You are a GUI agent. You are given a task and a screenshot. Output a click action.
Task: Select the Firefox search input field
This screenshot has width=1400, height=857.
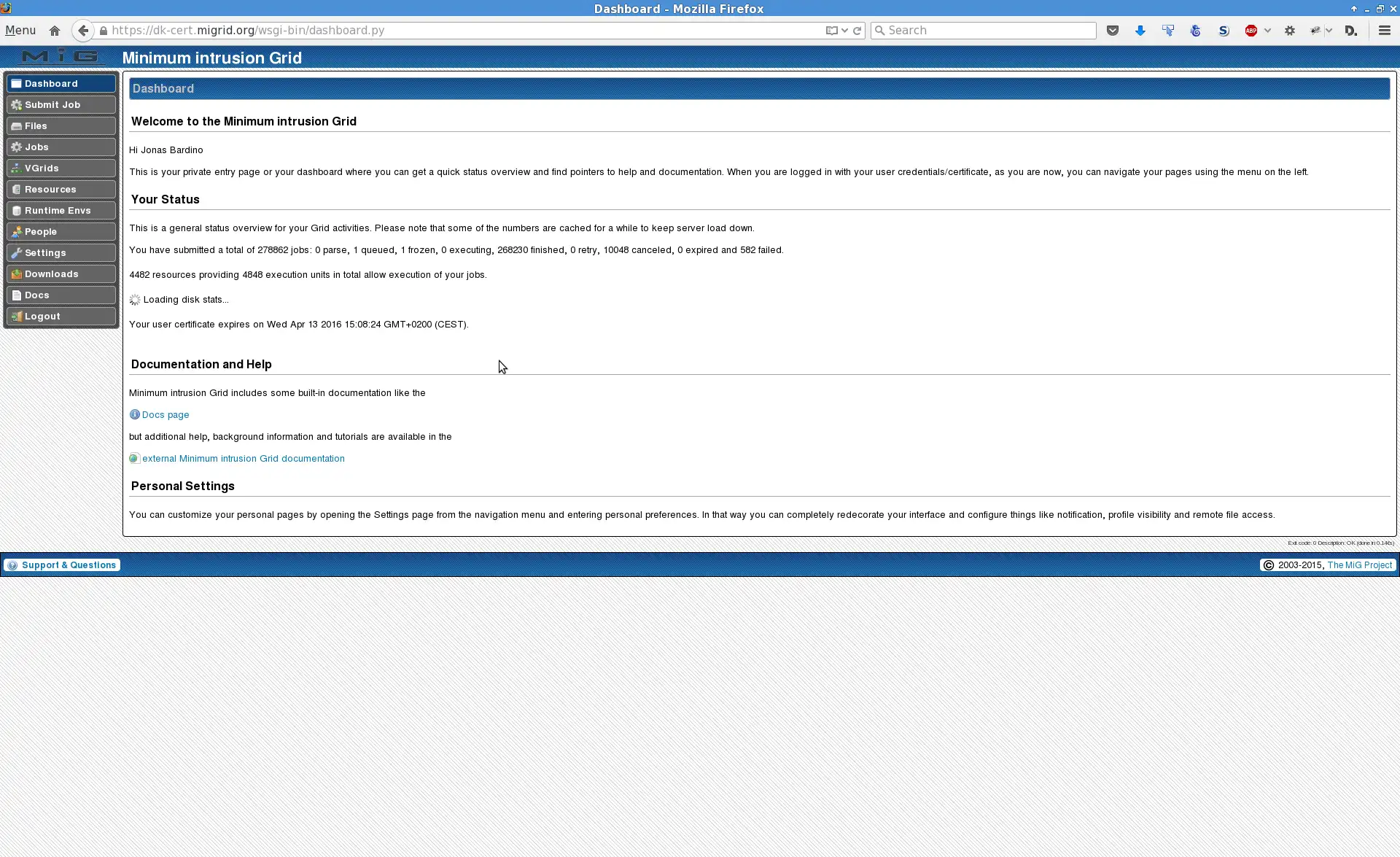click(985, 30)
